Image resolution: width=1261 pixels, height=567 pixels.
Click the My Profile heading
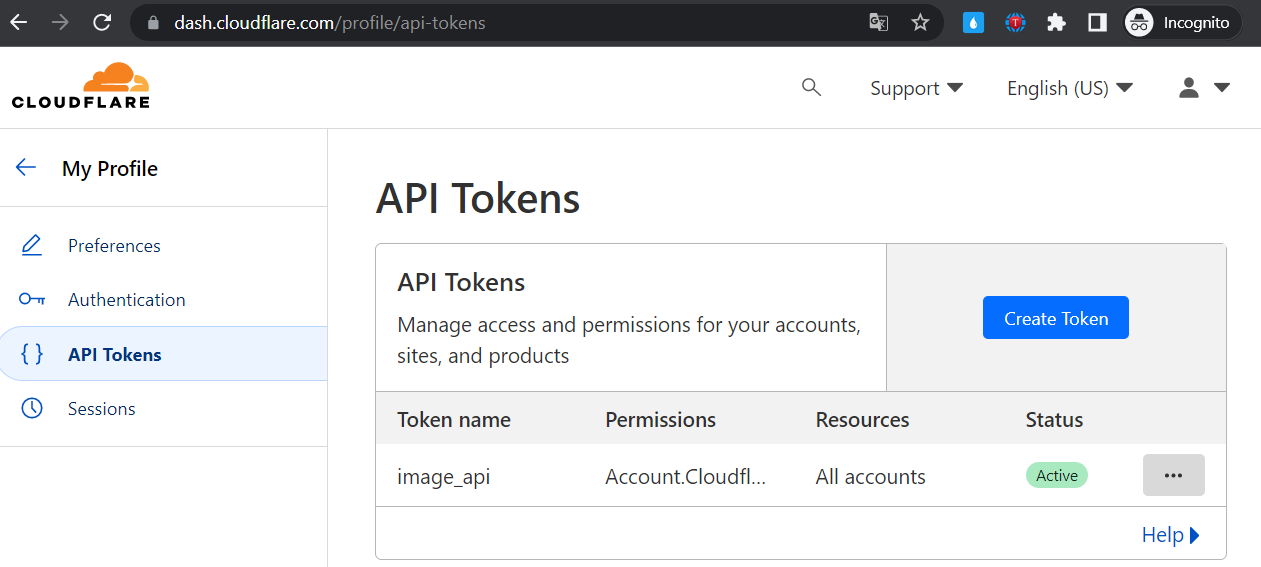click(110, 169)
